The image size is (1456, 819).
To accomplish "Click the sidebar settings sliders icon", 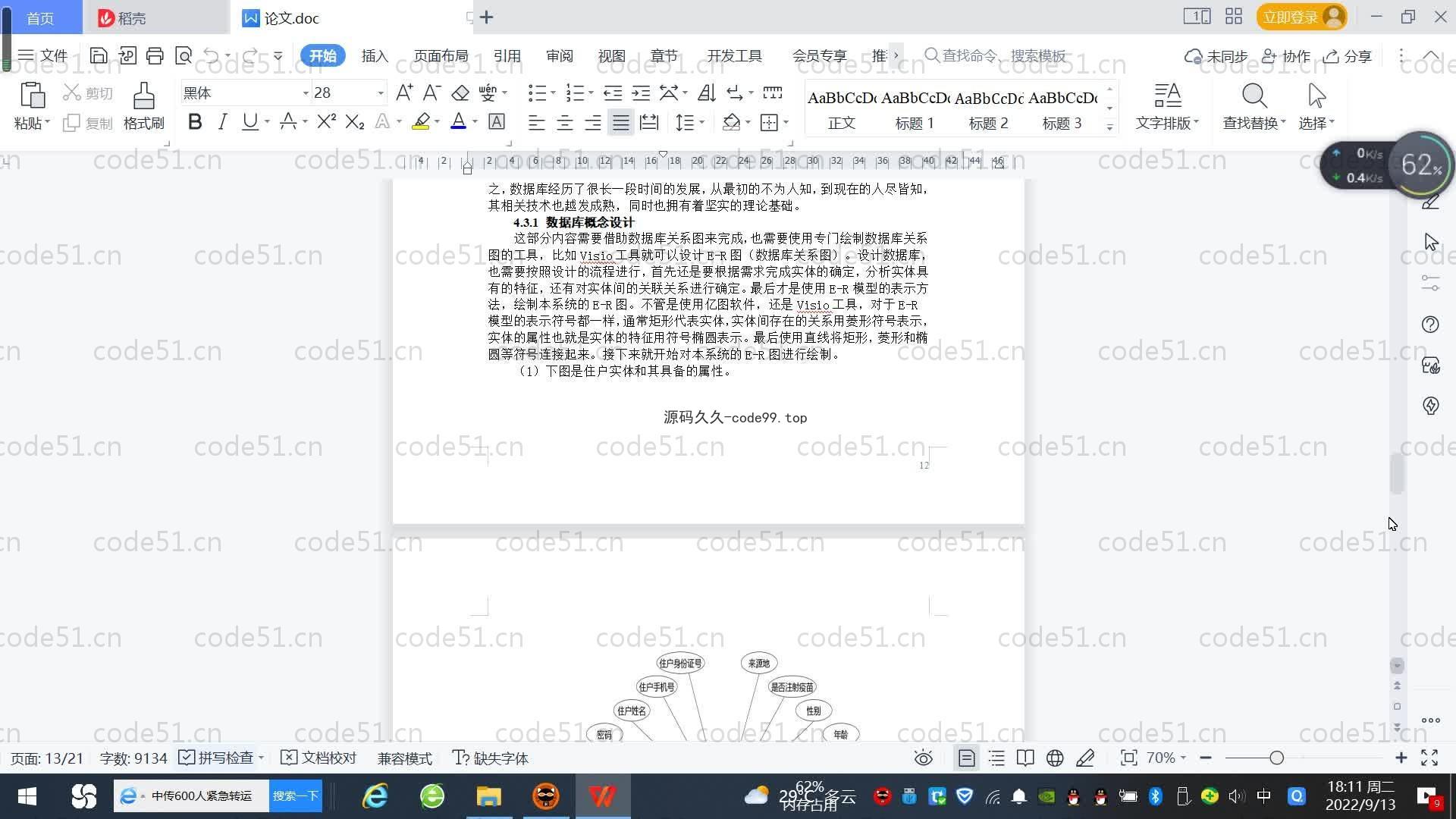I will point(1430,284).
